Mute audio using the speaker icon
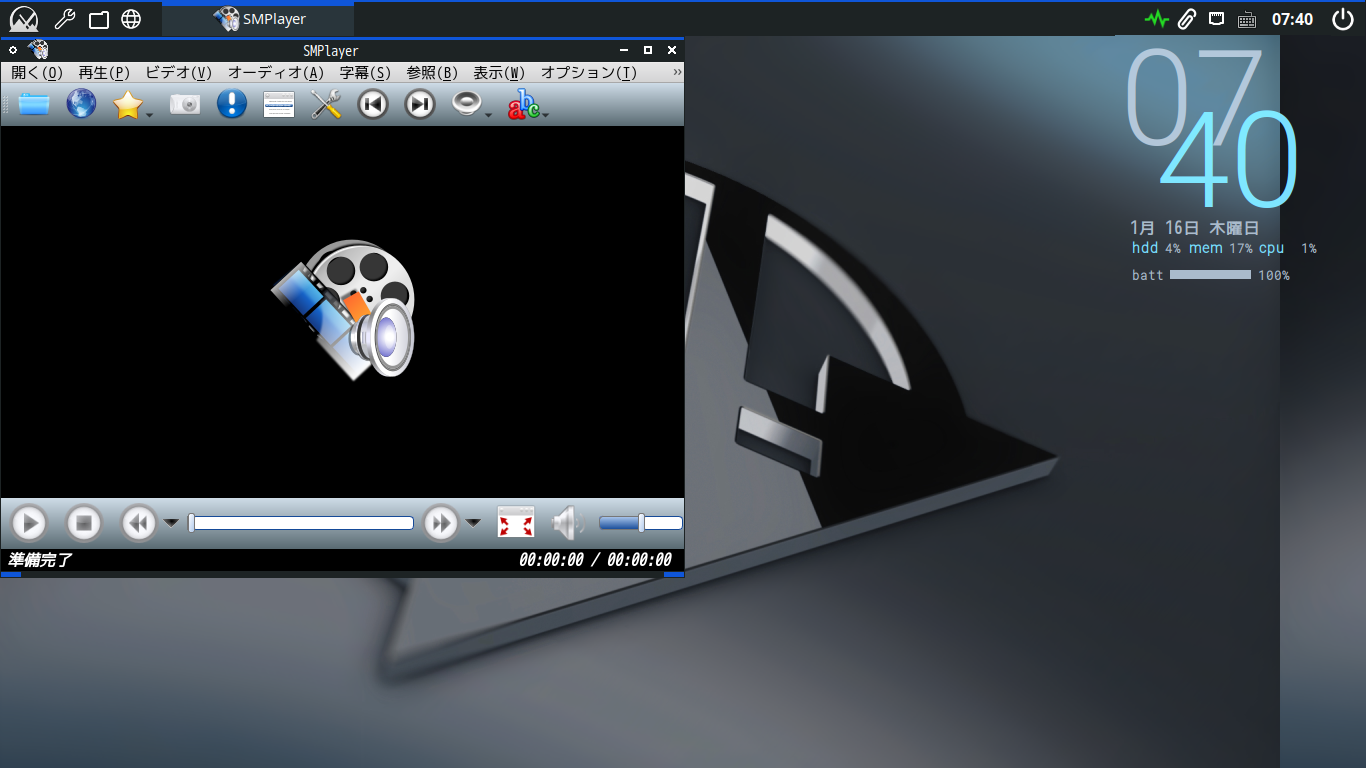This screenshot has height=768, width=1366. tap(567, 523)
